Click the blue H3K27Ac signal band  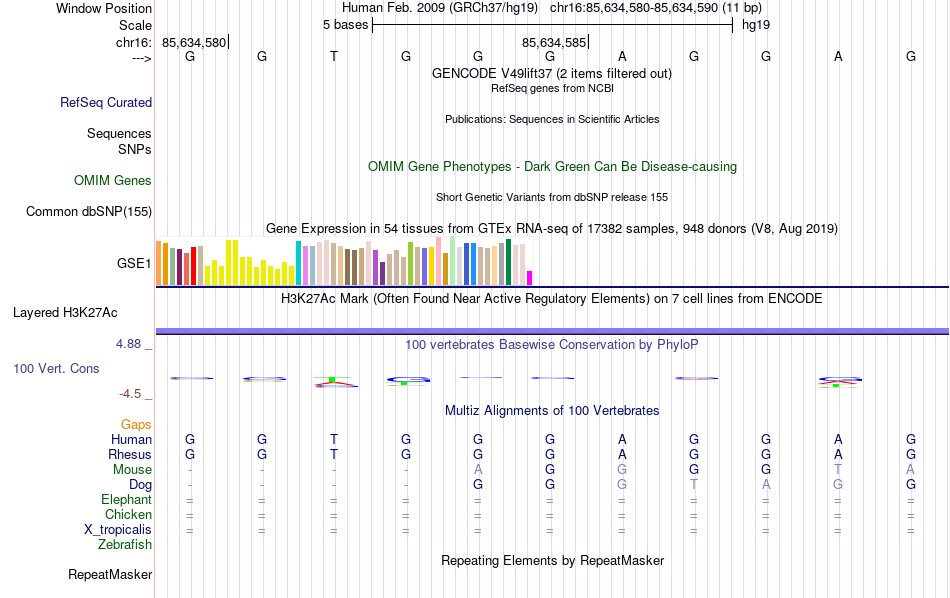click(x=552, y=331)
